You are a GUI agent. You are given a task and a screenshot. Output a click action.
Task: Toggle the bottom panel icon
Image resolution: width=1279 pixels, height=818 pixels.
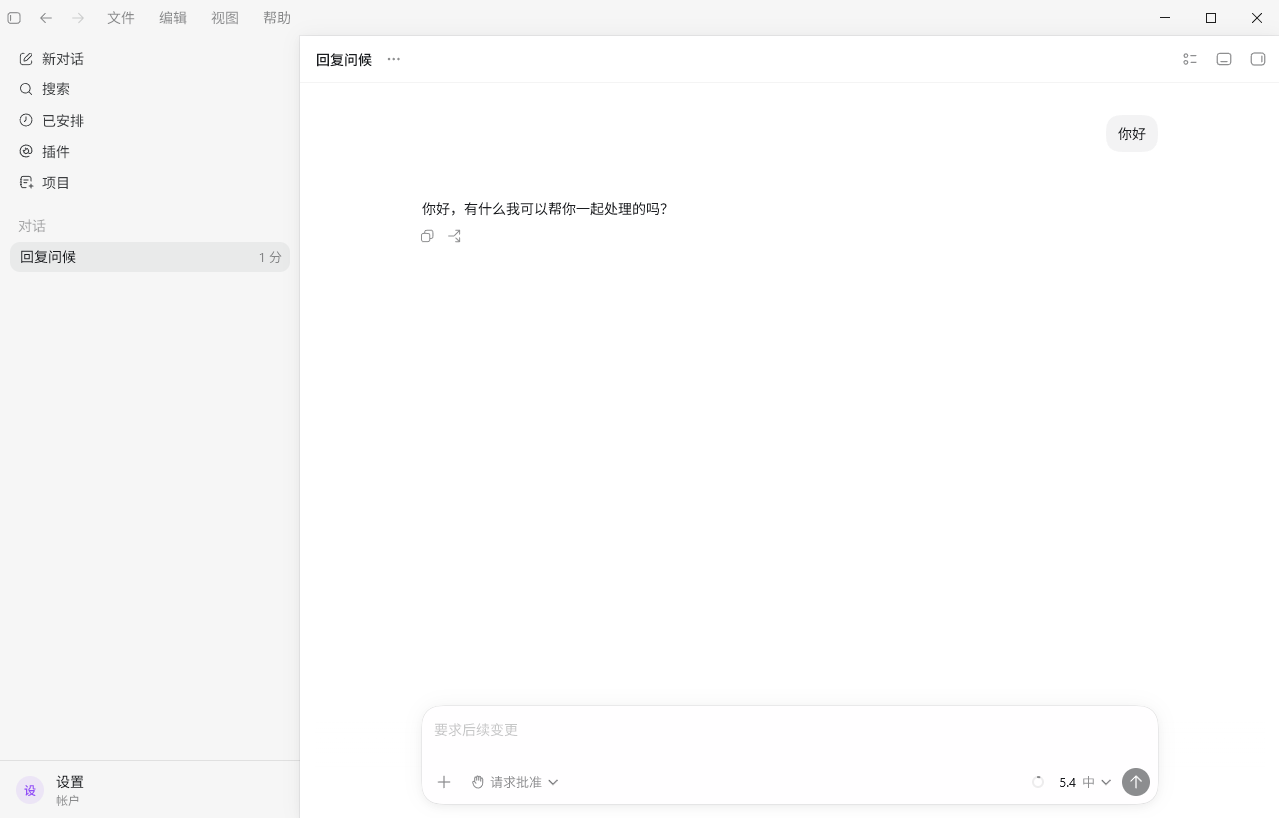pos(1224,59)
